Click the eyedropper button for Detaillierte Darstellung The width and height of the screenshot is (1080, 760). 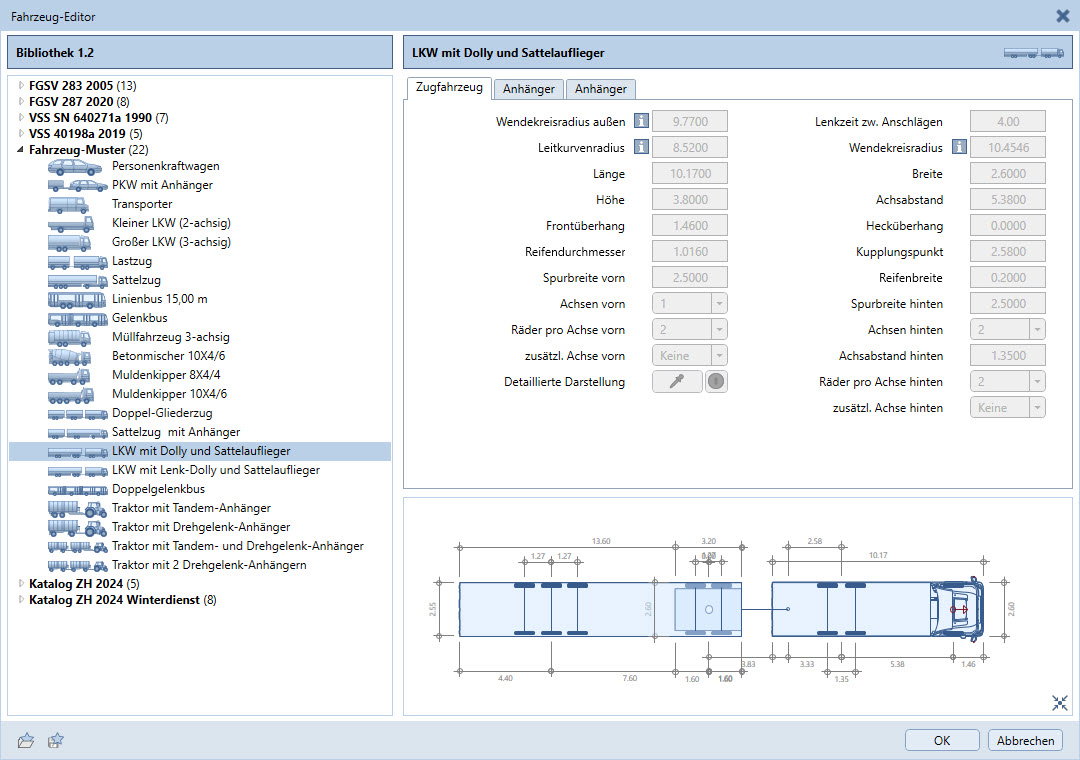[x=677, y=382]
